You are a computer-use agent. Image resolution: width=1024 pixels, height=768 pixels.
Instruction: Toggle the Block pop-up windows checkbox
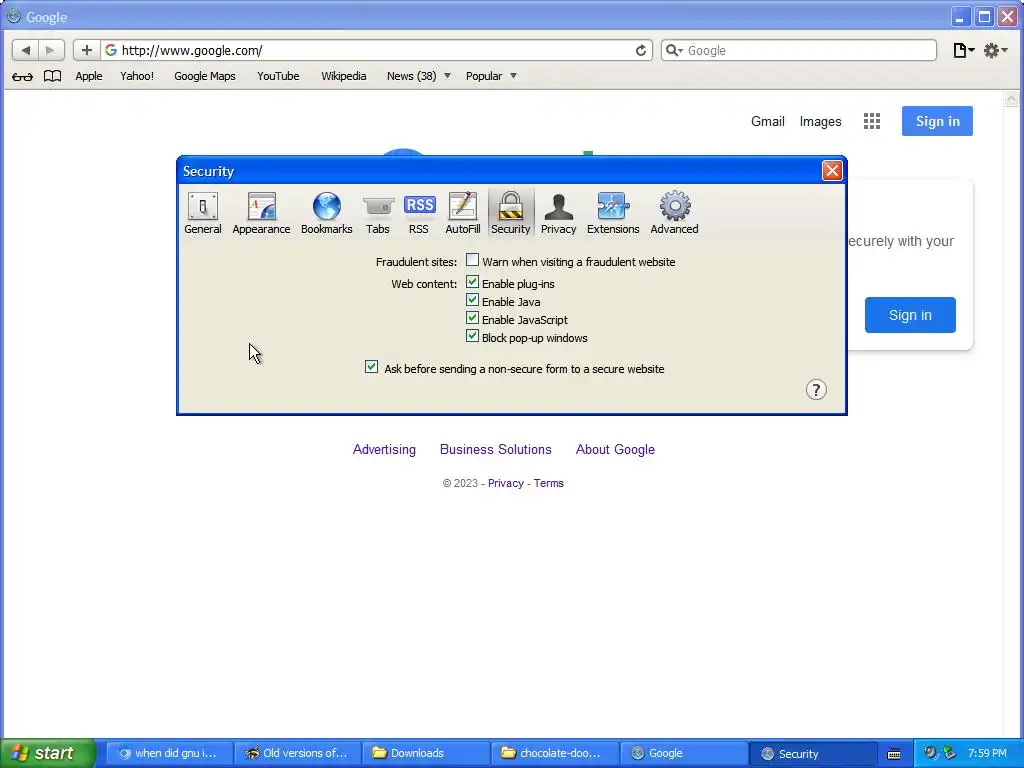[x=472, y=336]
